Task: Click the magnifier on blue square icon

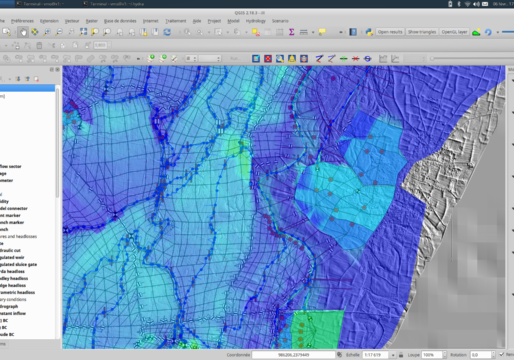Action: pyautogui.click(x=280, y=59)
